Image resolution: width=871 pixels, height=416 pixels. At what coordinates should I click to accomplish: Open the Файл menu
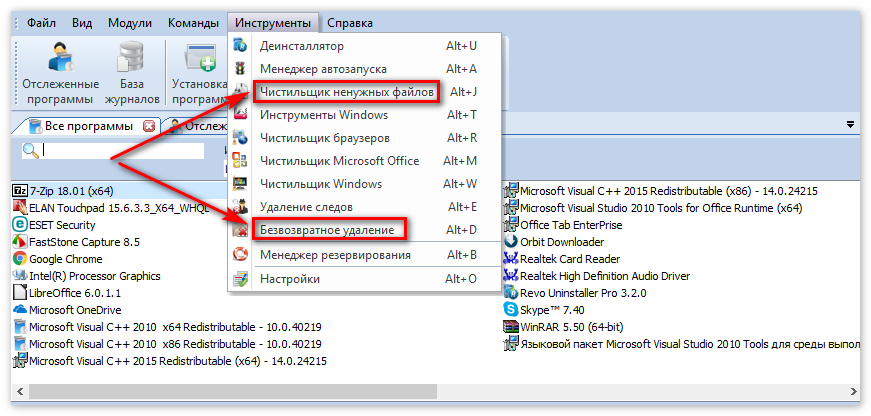tap(41, 22)
